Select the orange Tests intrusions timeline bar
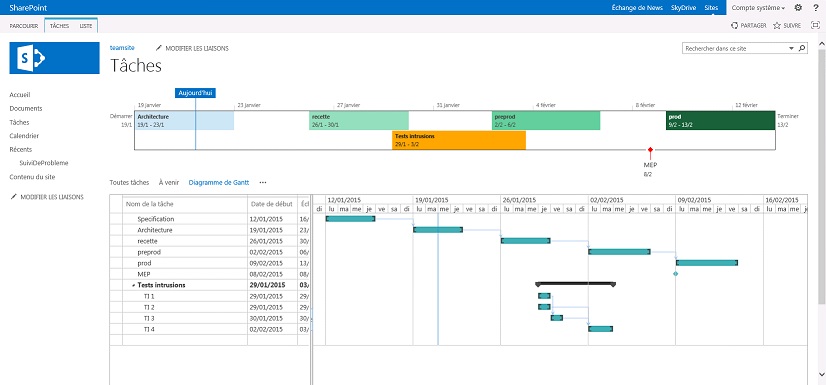826x385 pixels. coord(459,140)
